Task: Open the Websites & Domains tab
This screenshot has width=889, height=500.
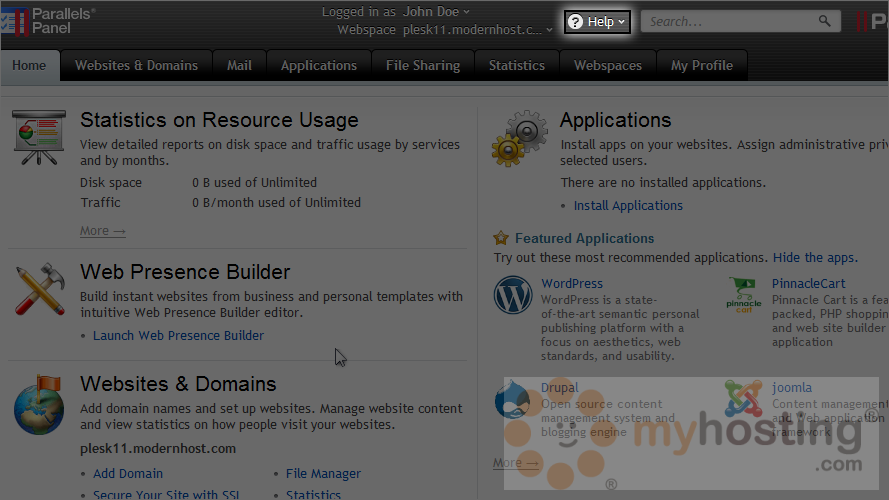Action: point(137,66)
